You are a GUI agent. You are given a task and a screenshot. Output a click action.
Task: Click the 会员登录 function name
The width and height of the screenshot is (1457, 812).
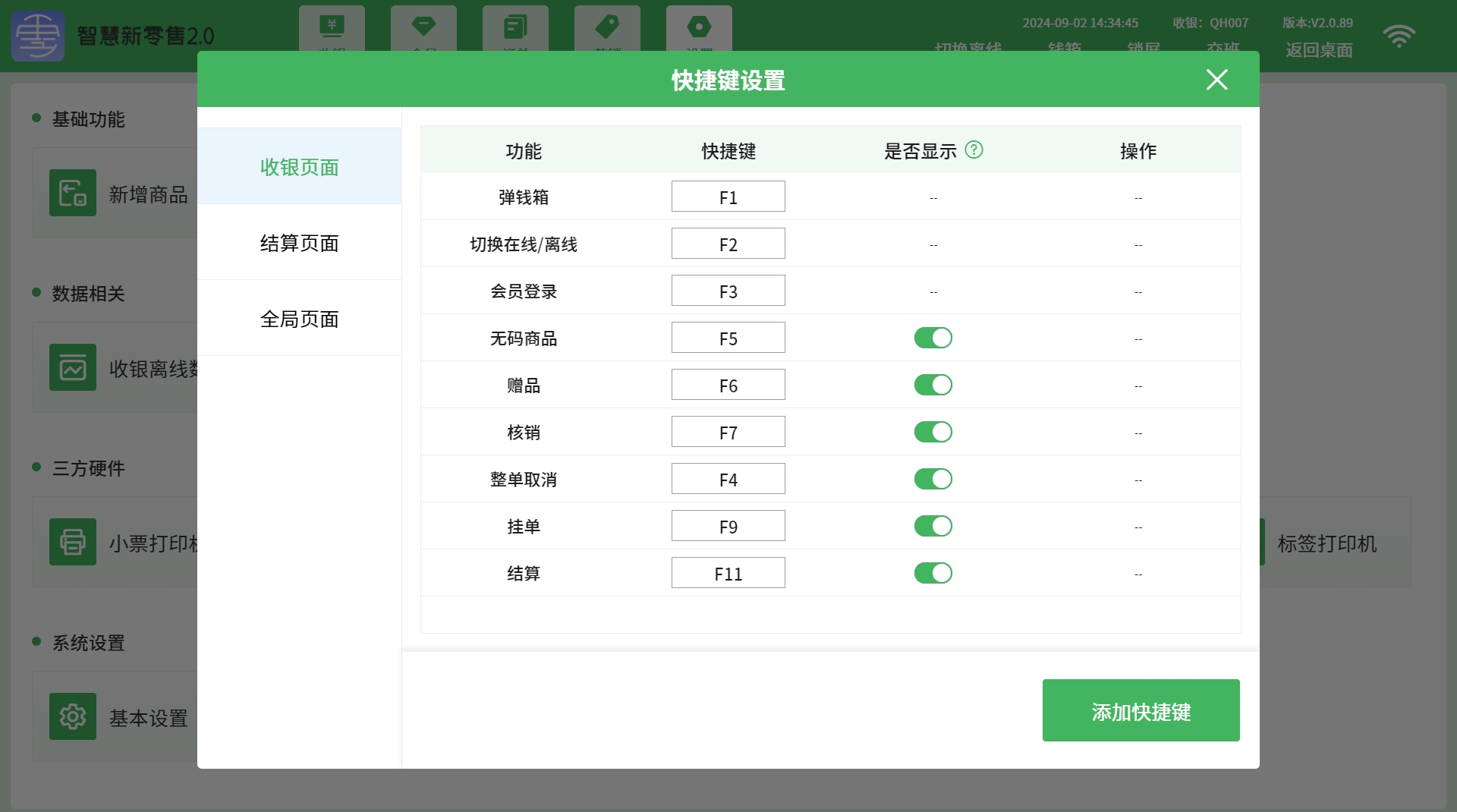click(x=524, y=291)
